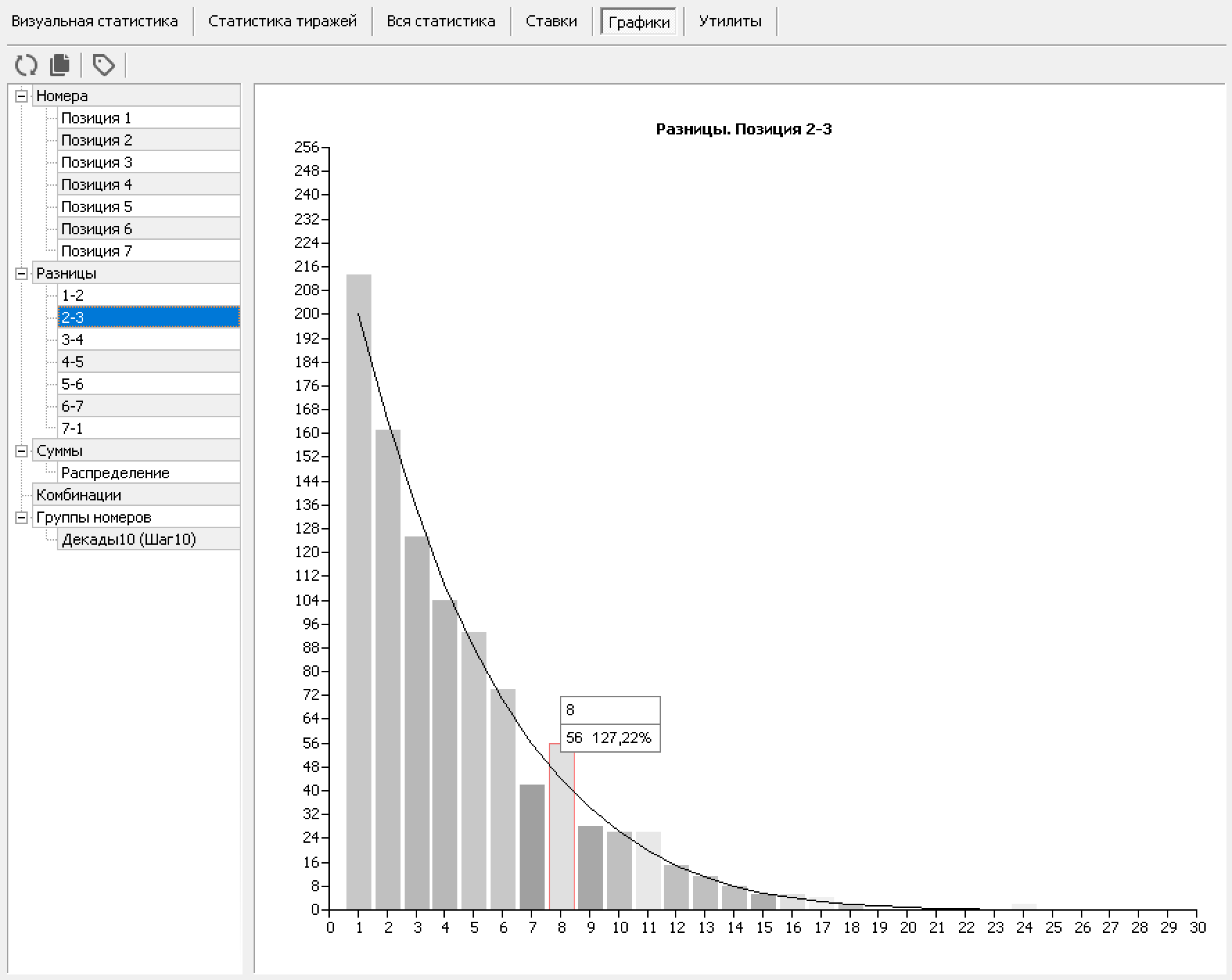This screenshot has height=980, width=1232.
Task: Open the Комбинации tree item
Action: (x=78, y=495)
